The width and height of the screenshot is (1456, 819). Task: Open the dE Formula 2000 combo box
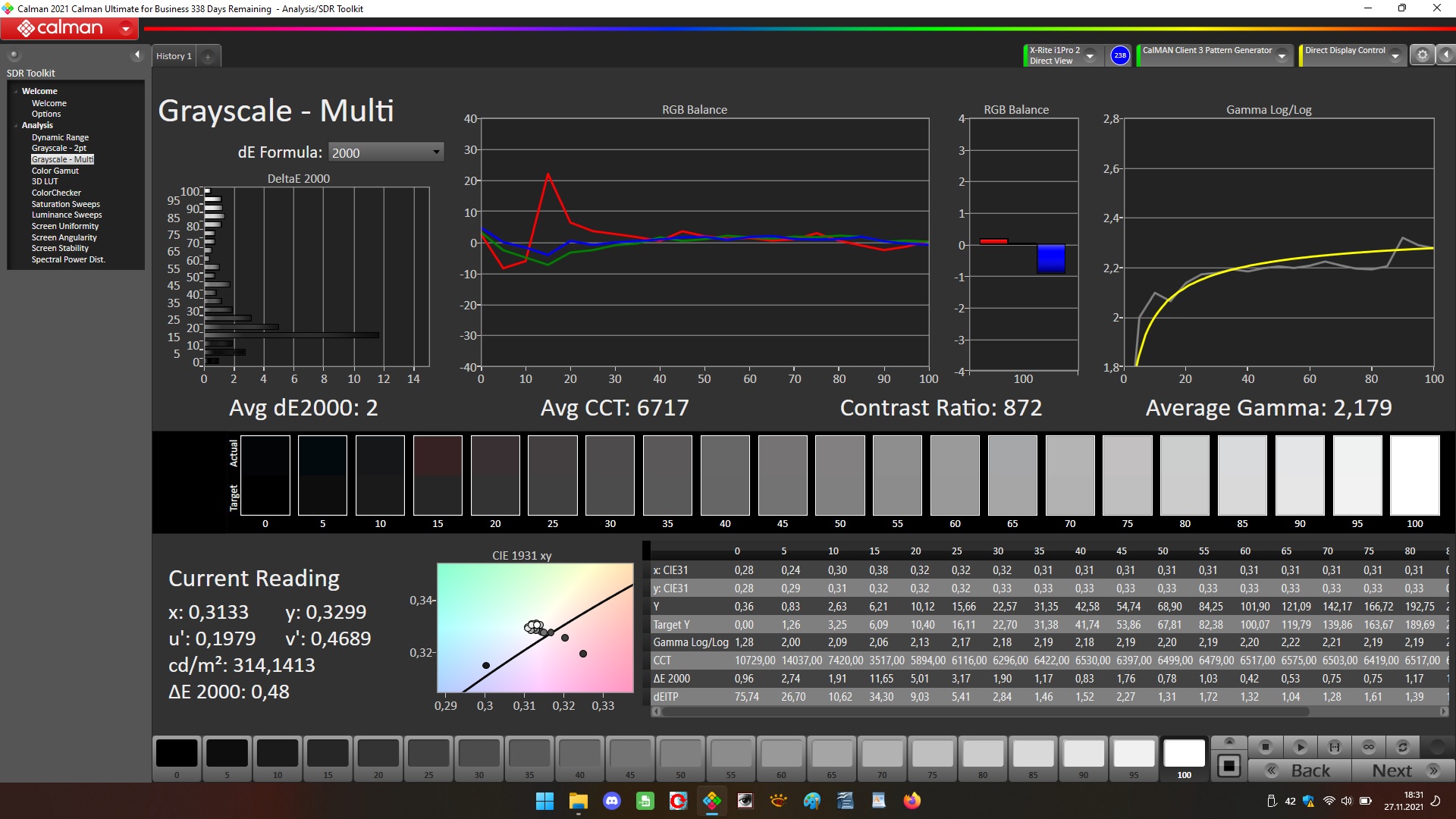(385, 152)
